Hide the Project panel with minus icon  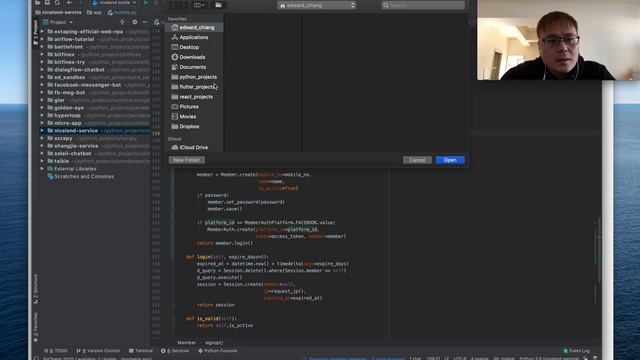pyautogui.click(x=145, y=22)
